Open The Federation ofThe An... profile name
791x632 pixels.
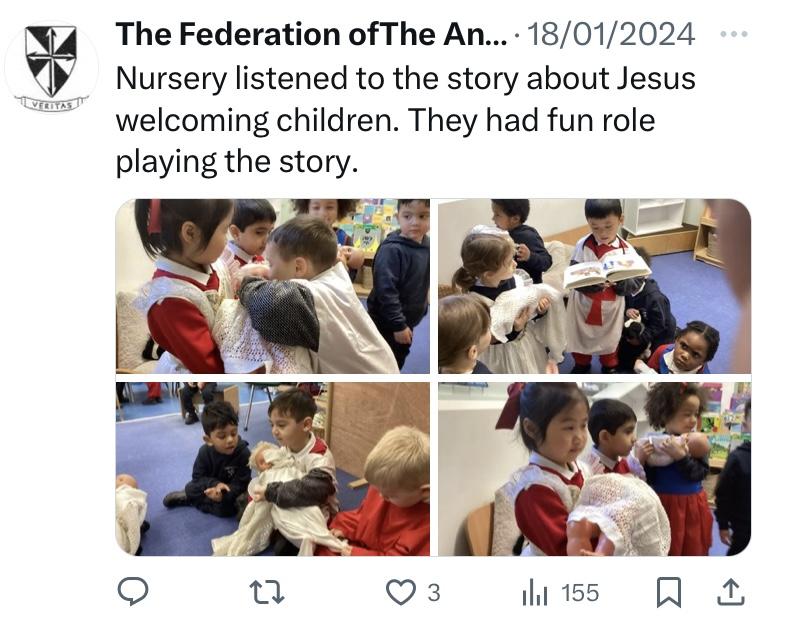(x=311, y=34)
